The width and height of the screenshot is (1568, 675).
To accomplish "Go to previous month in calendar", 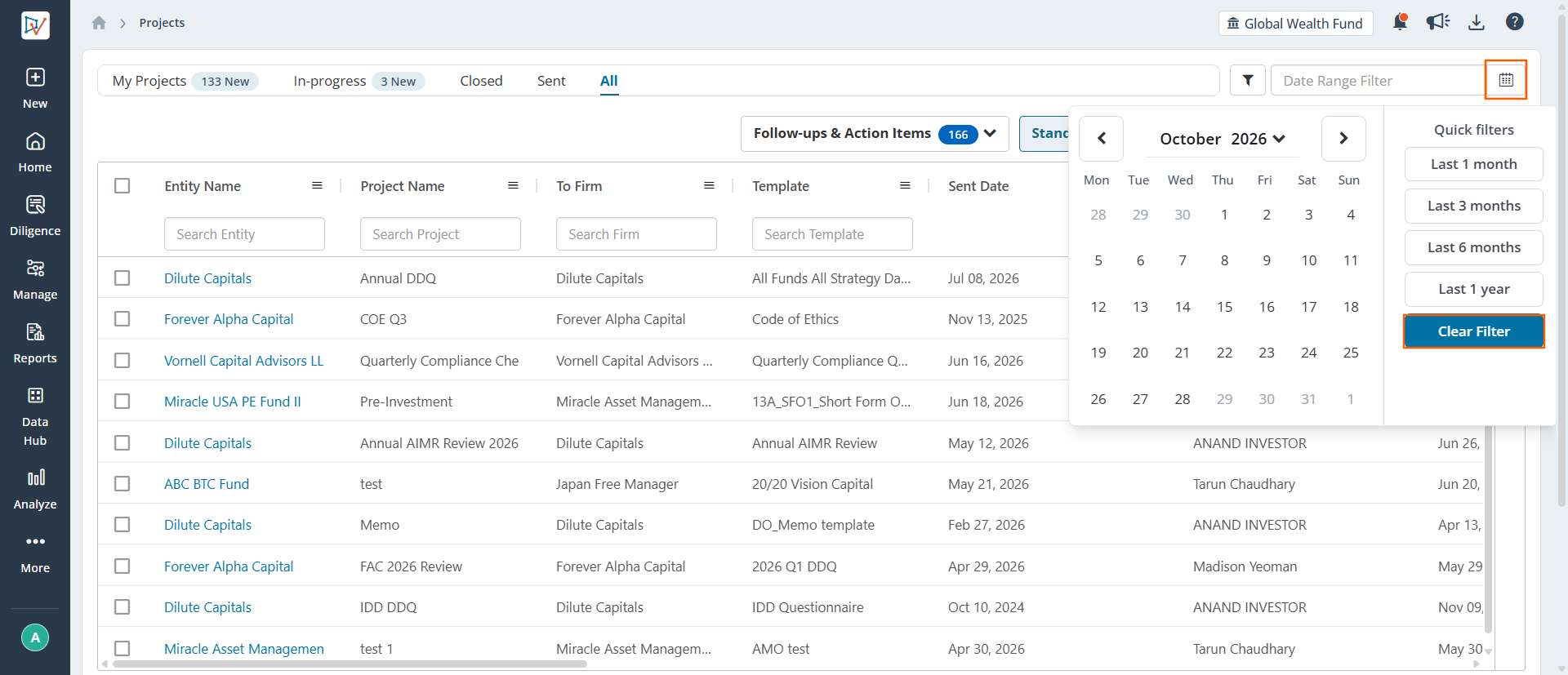I will [x=1101, y=139].
